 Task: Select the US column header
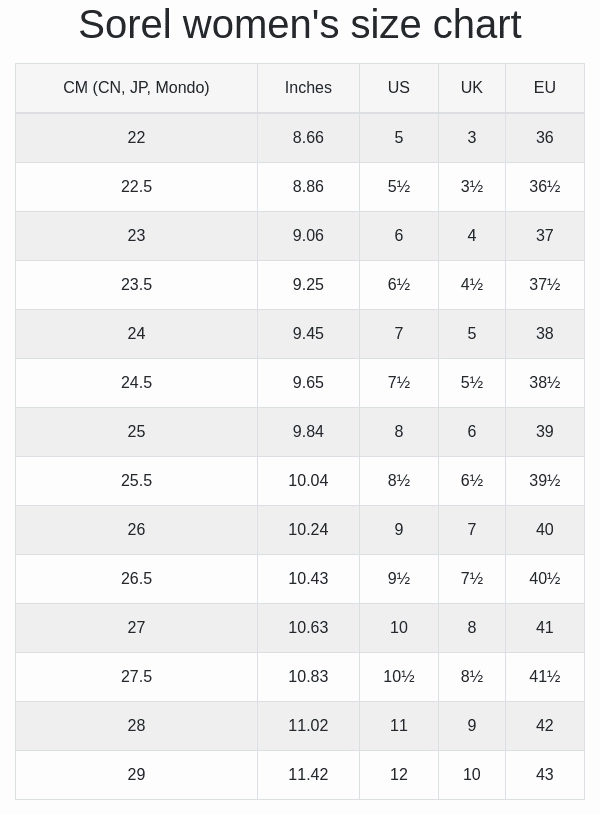[x=398, y=88]
